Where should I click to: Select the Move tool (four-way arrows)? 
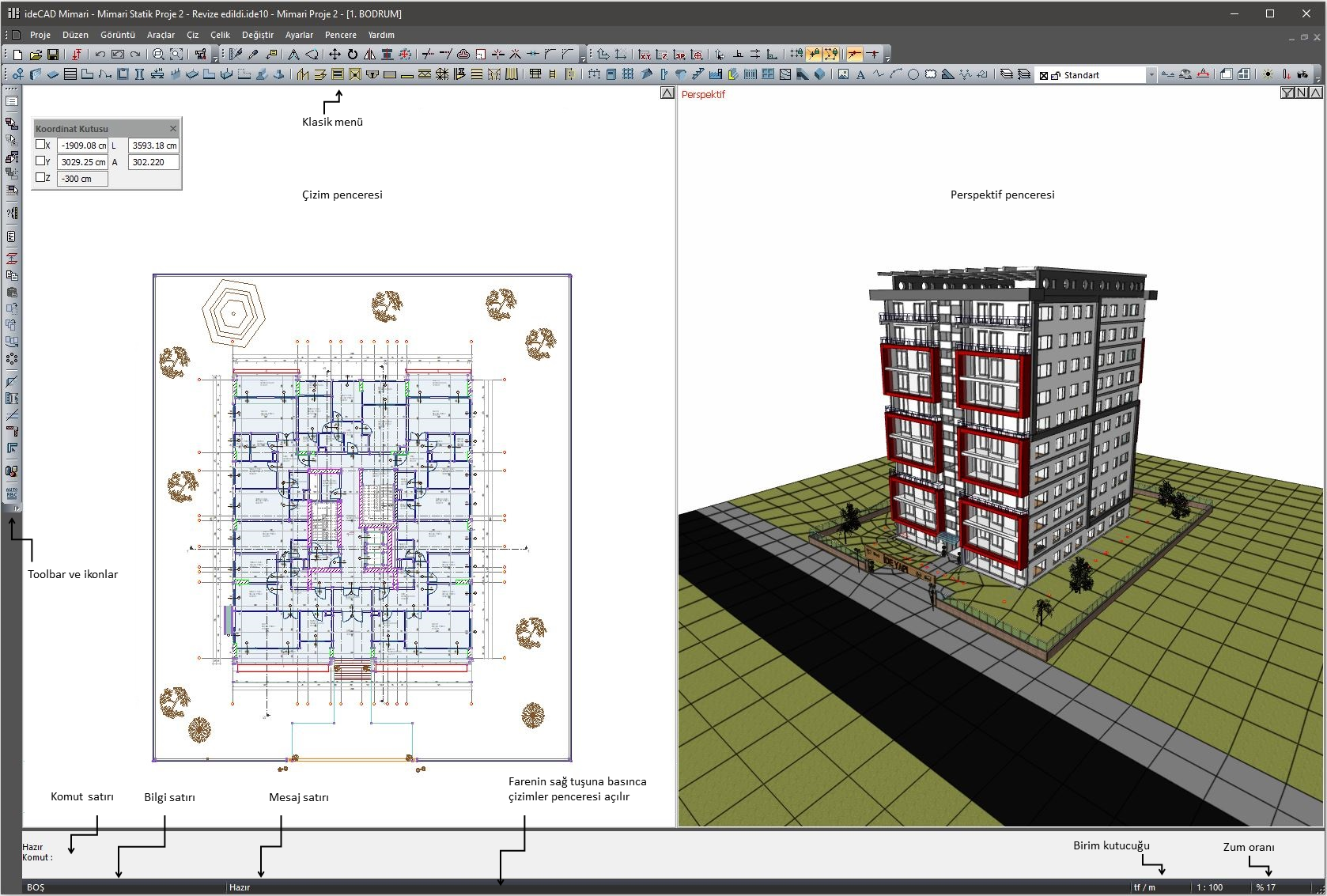coord(335,55)
